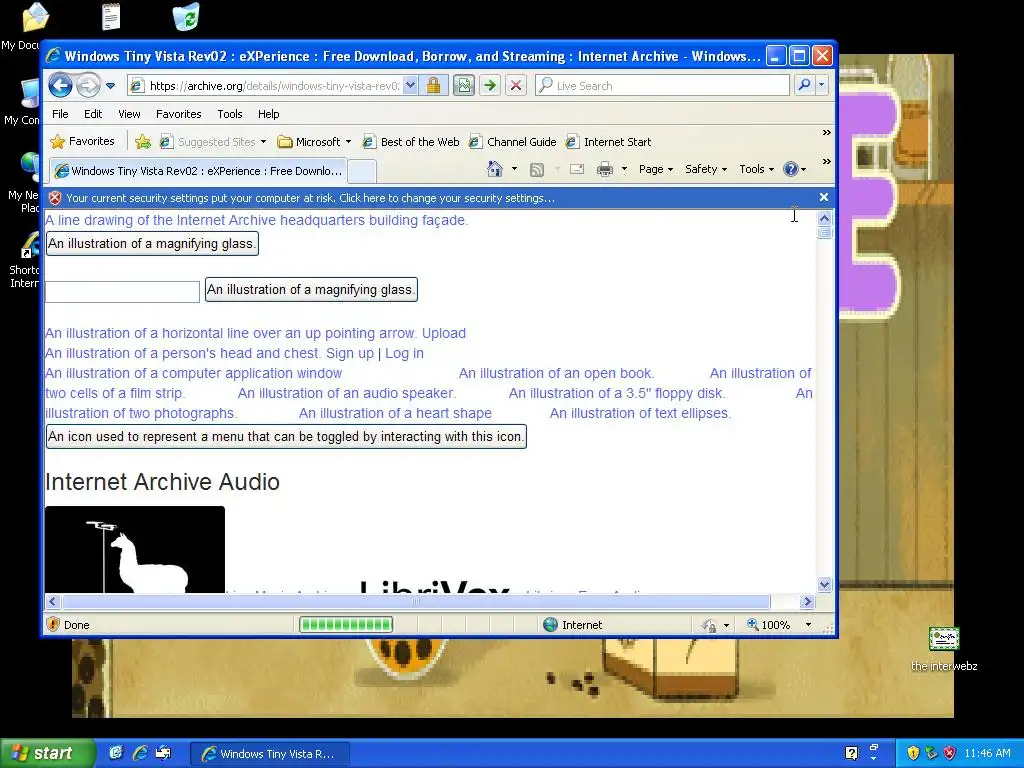Click the archive search text field

coord(122,292)
